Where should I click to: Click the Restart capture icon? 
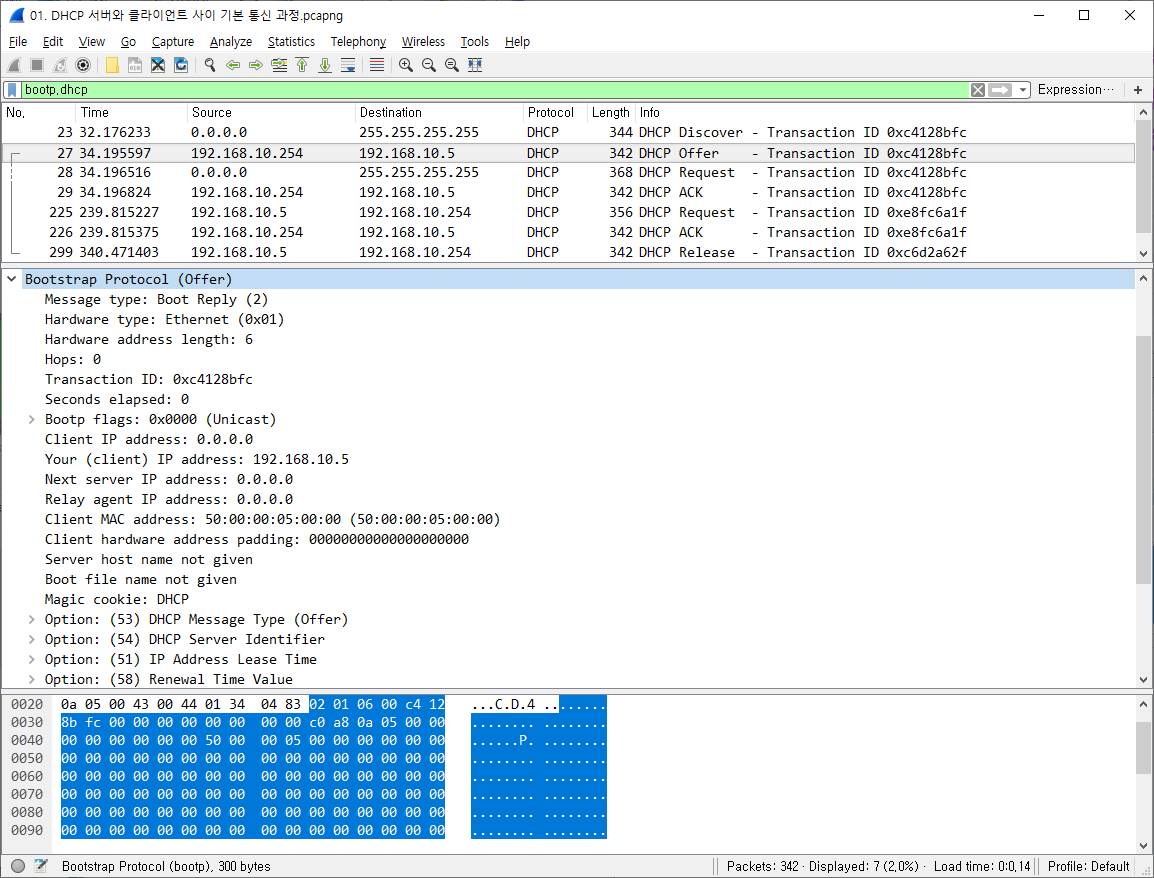(60, 66)
